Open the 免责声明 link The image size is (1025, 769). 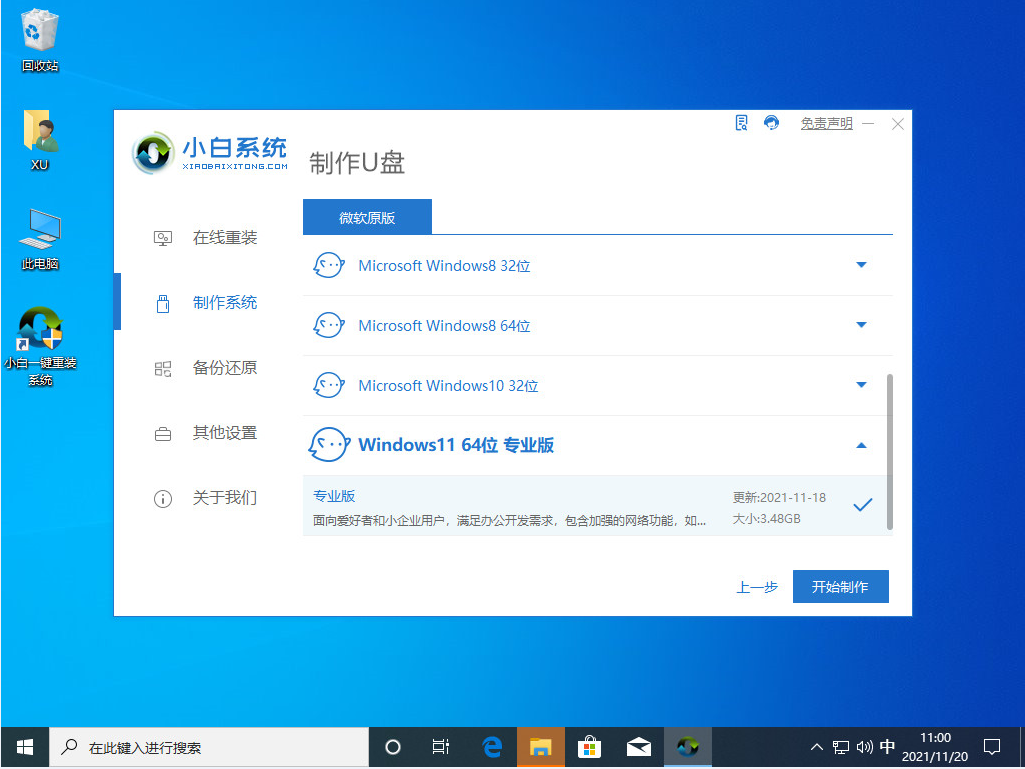click(x=826, y=123)
